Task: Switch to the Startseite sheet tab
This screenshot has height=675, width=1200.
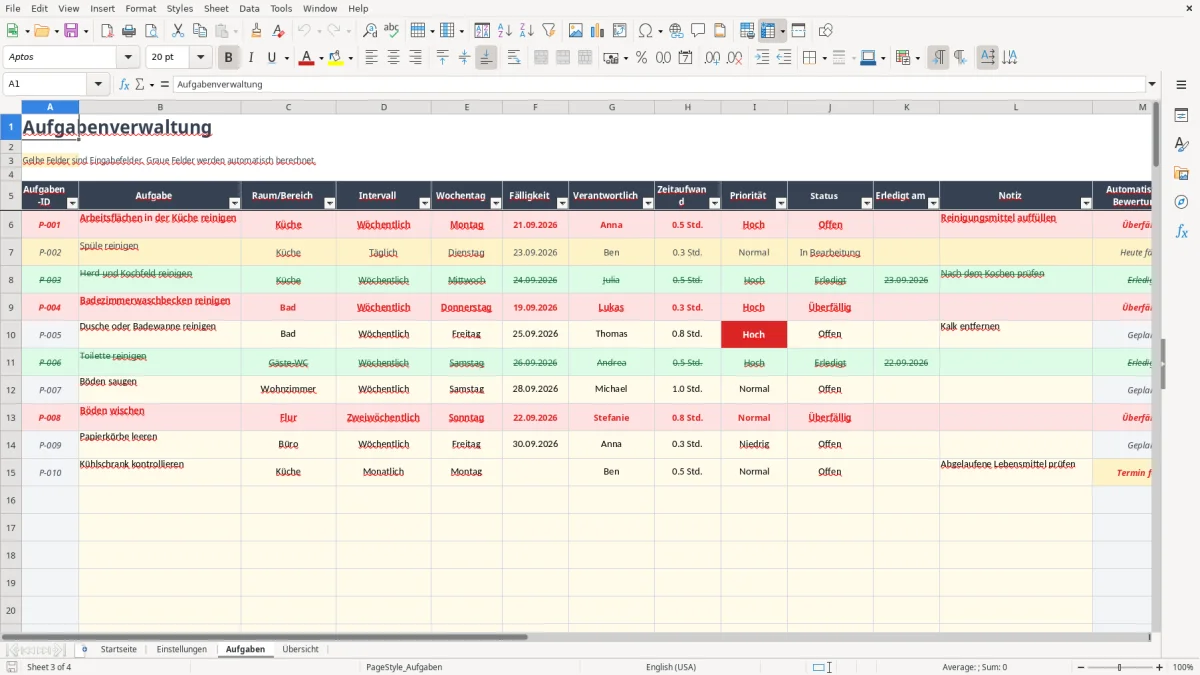Action: (118, 649)
